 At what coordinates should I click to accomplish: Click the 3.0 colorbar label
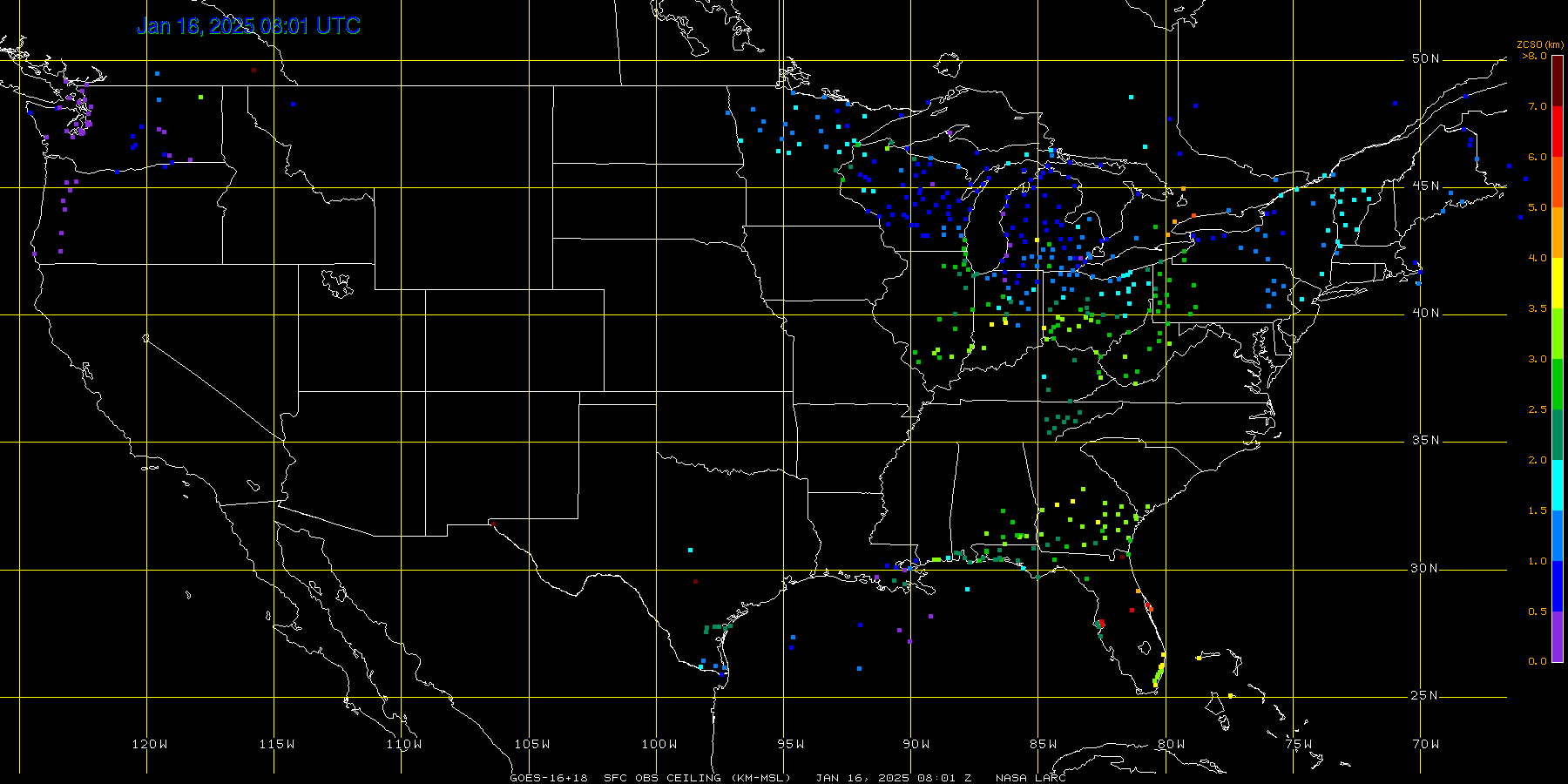coord(1537,359)
